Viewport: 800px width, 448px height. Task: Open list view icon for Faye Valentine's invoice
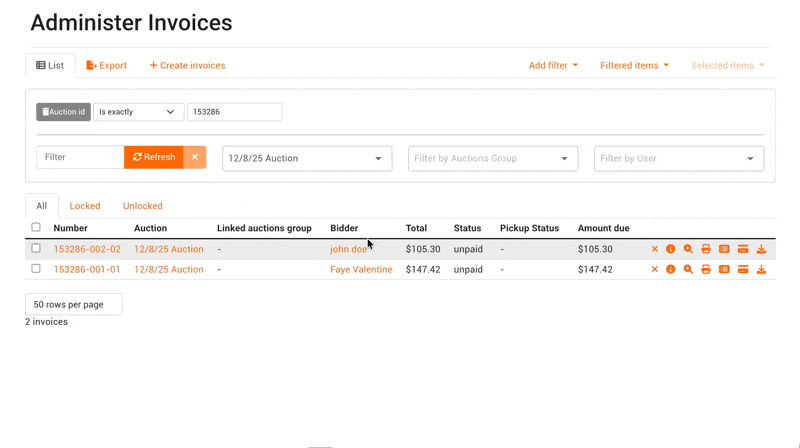coord(724,269)
